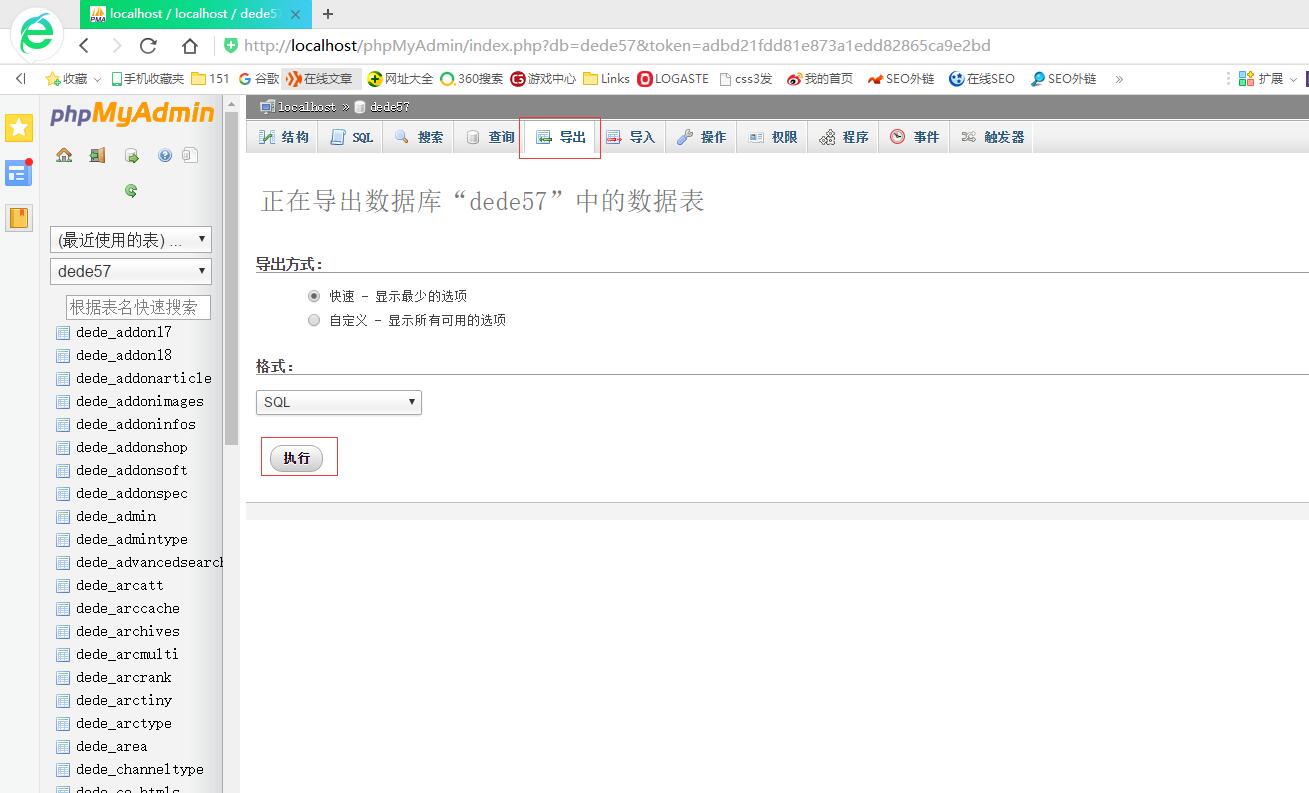The height and width of the screenshot is (793, 1309).
Task: Open the 网址大全 bookmark
Action: click(400, 78)
